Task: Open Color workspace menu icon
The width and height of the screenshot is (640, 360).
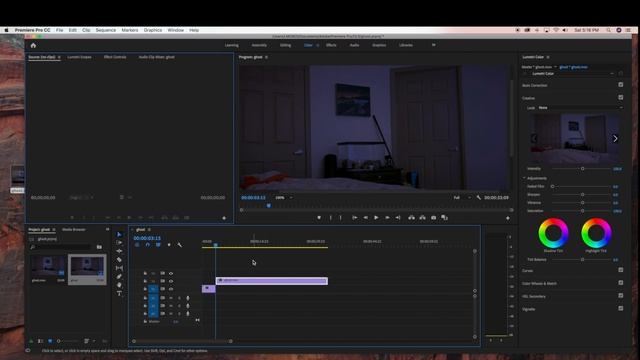Action: [318, 45]
